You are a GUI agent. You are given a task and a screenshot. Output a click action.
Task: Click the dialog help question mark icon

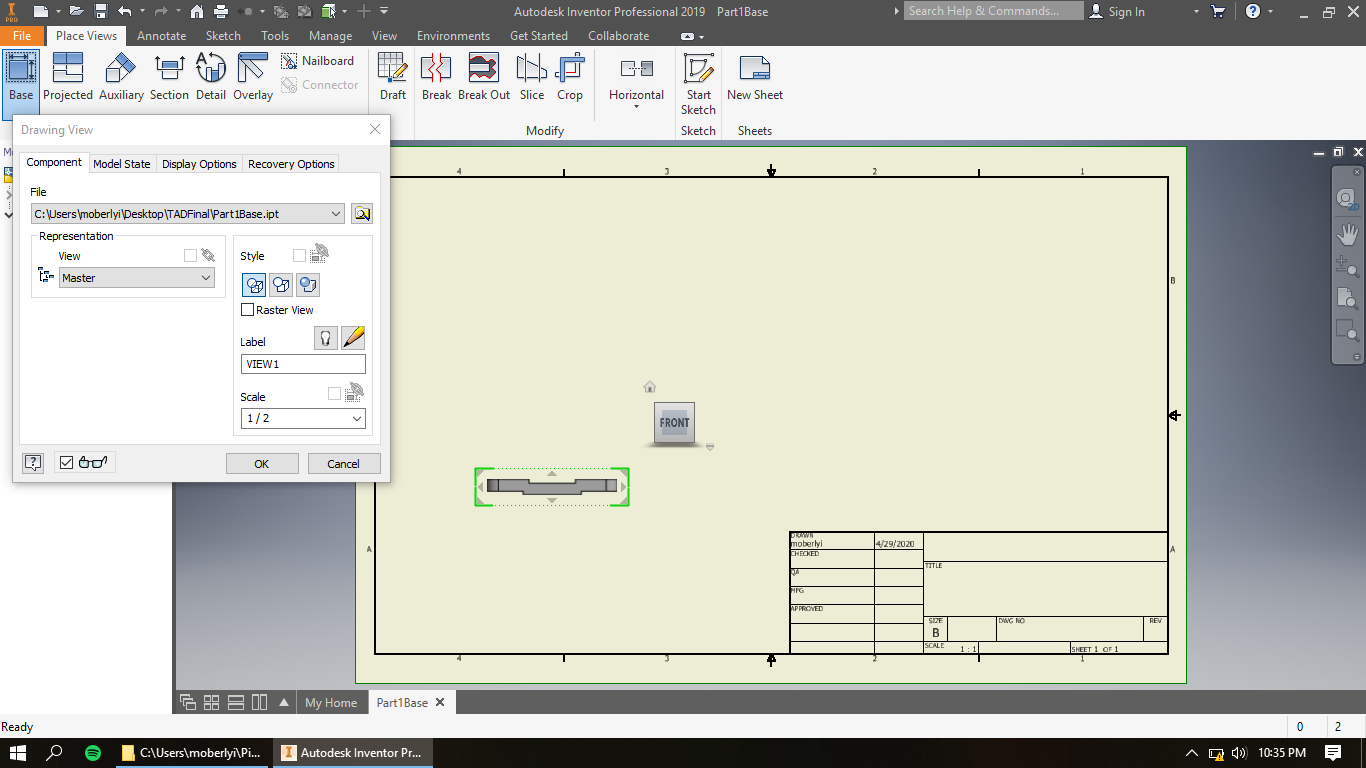[33, 462]
